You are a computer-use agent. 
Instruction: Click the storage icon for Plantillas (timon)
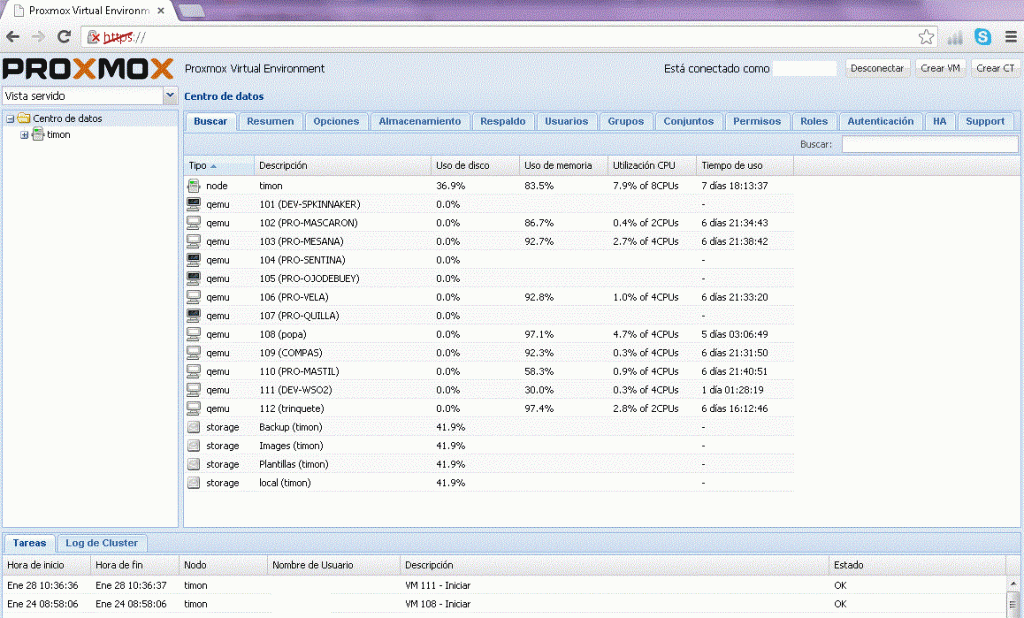click(193, 464)
